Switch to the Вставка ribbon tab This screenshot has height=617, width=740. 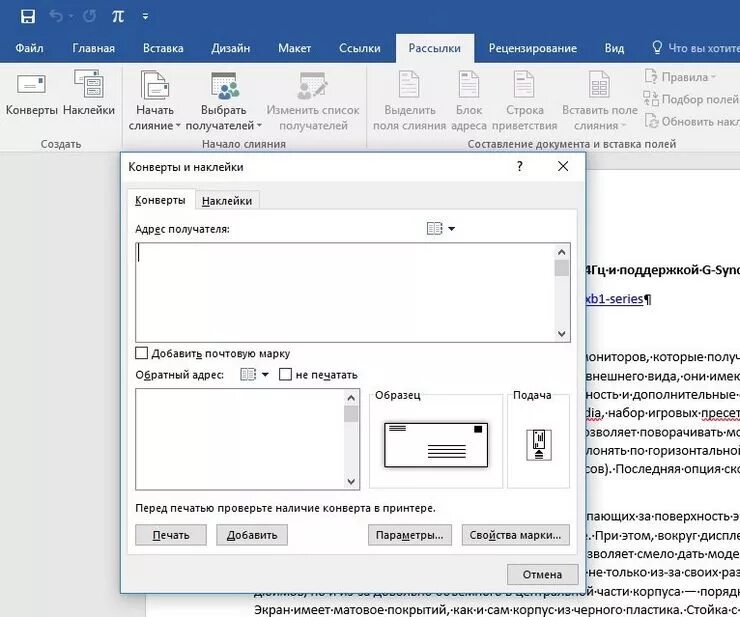click(x=163, y=48)
